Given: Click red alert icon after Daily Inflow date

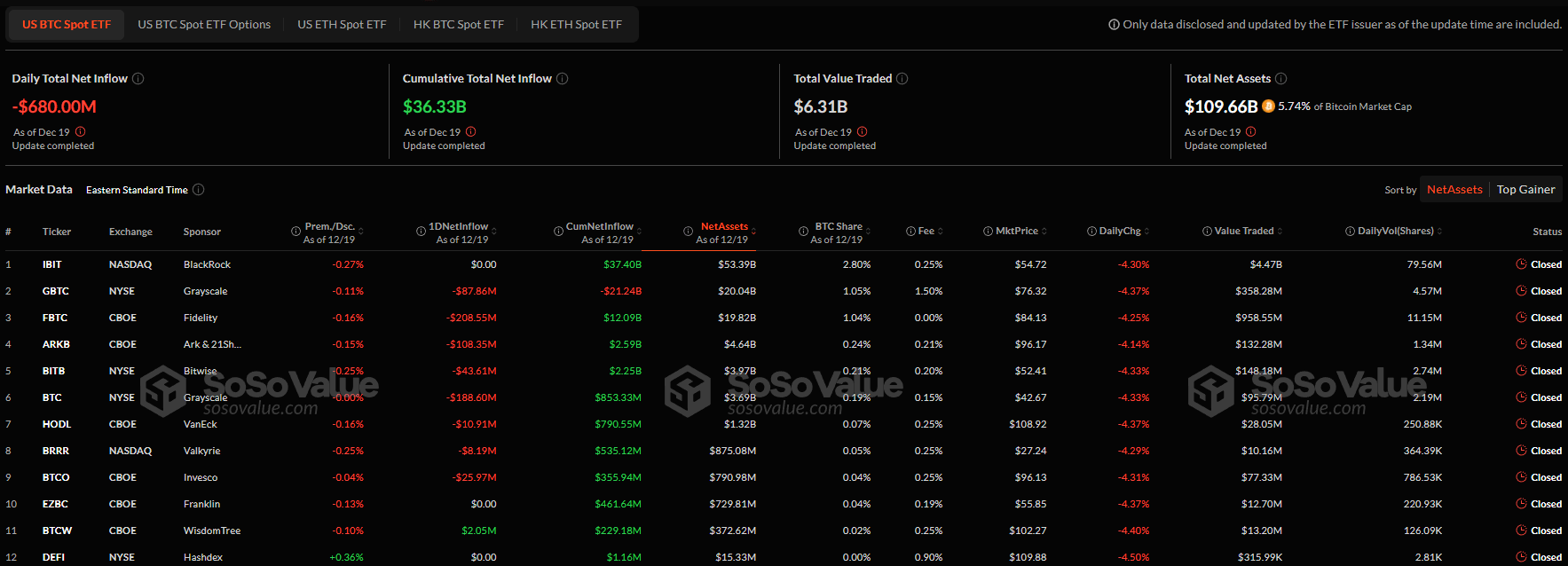Looking at the screenshot, I should 81,131.
